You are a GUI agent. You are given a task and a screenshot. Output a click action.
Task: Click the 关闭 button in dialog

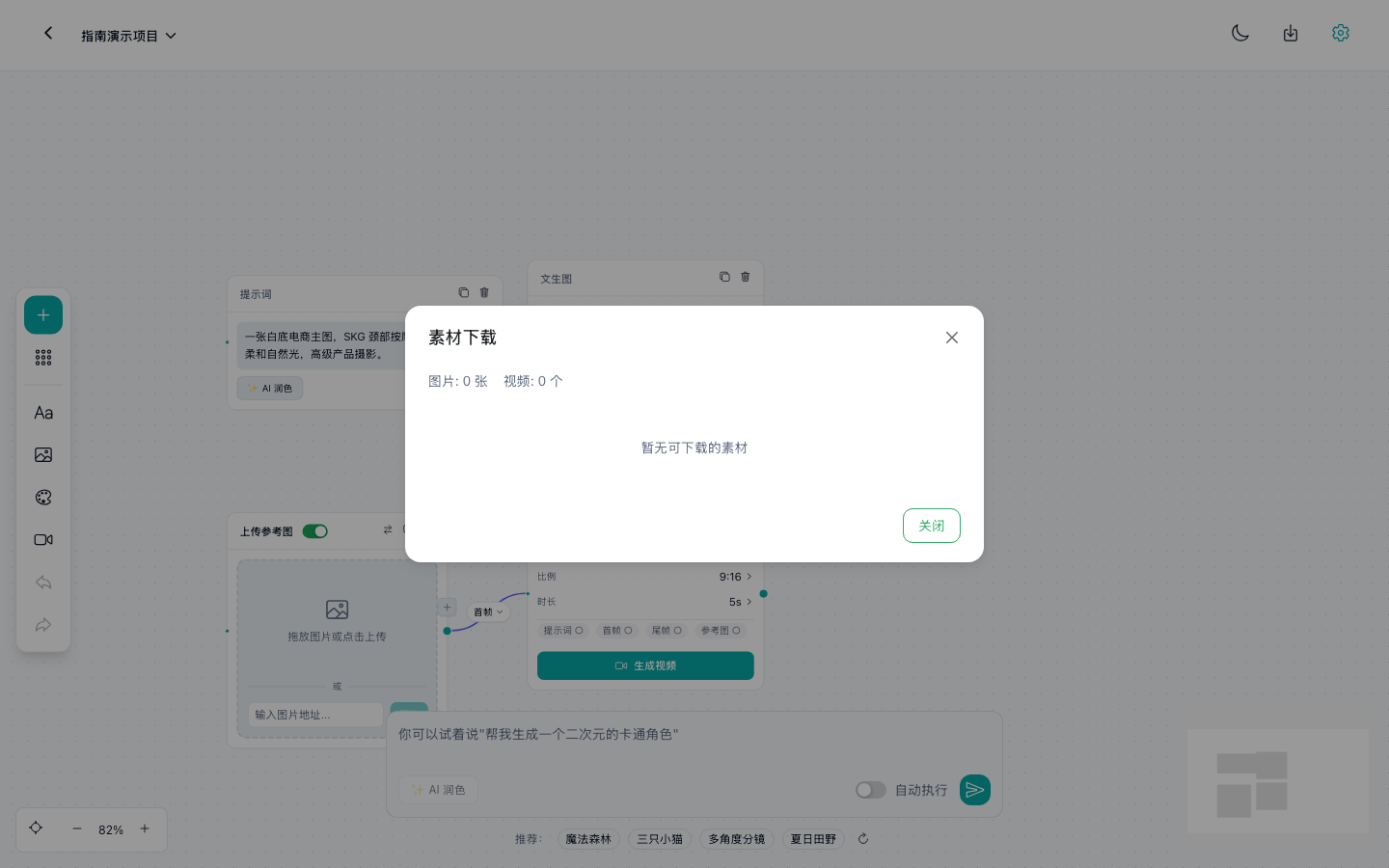[932, 526]
